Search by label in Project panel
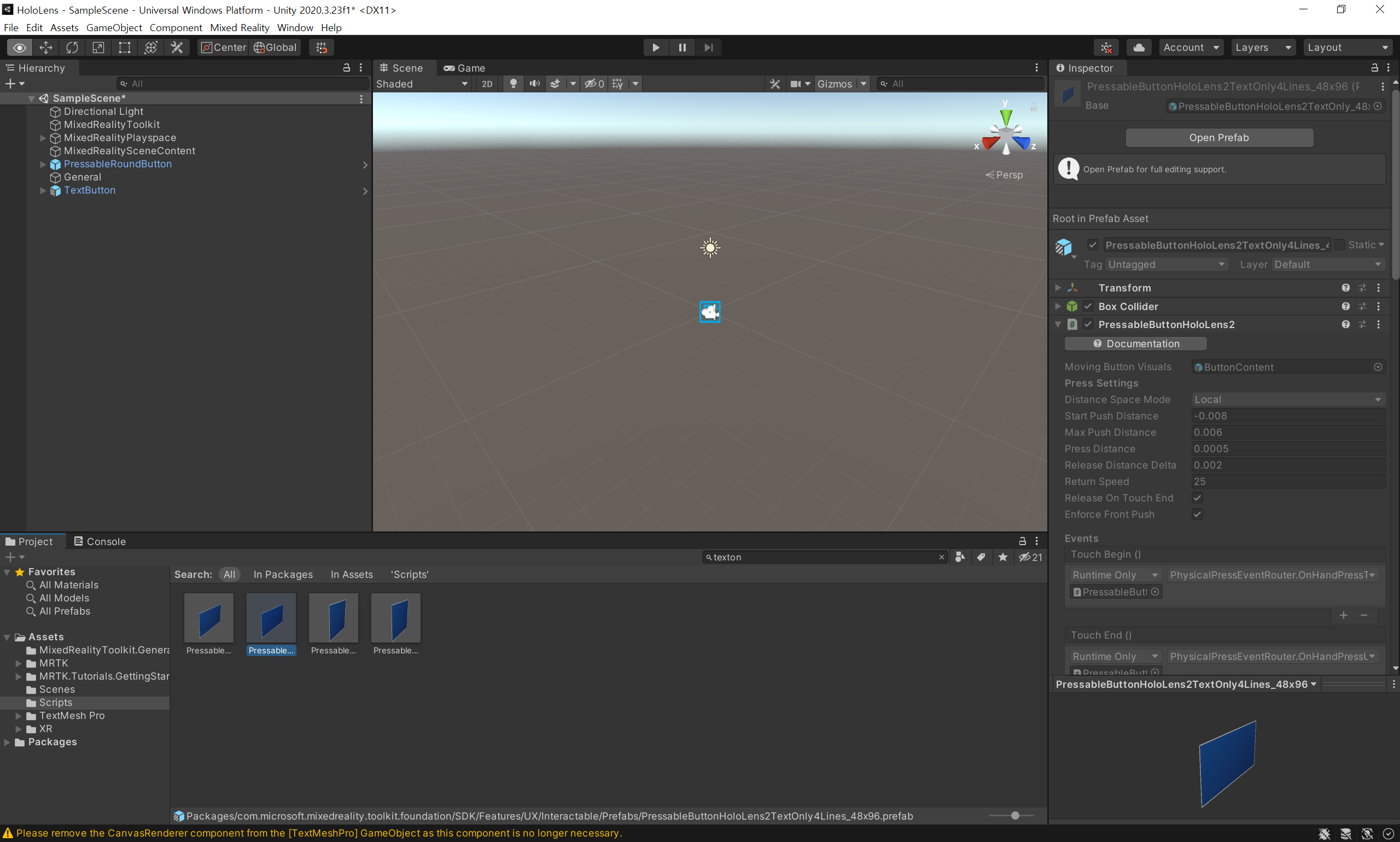1400x842 pixels. (x=981, y=557)
